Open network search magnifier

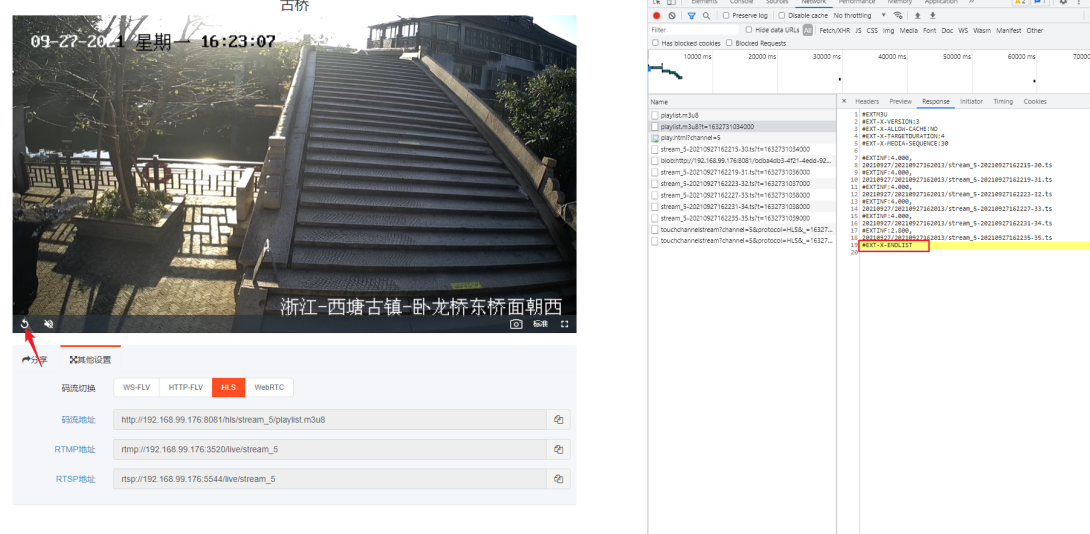(706, 15)
